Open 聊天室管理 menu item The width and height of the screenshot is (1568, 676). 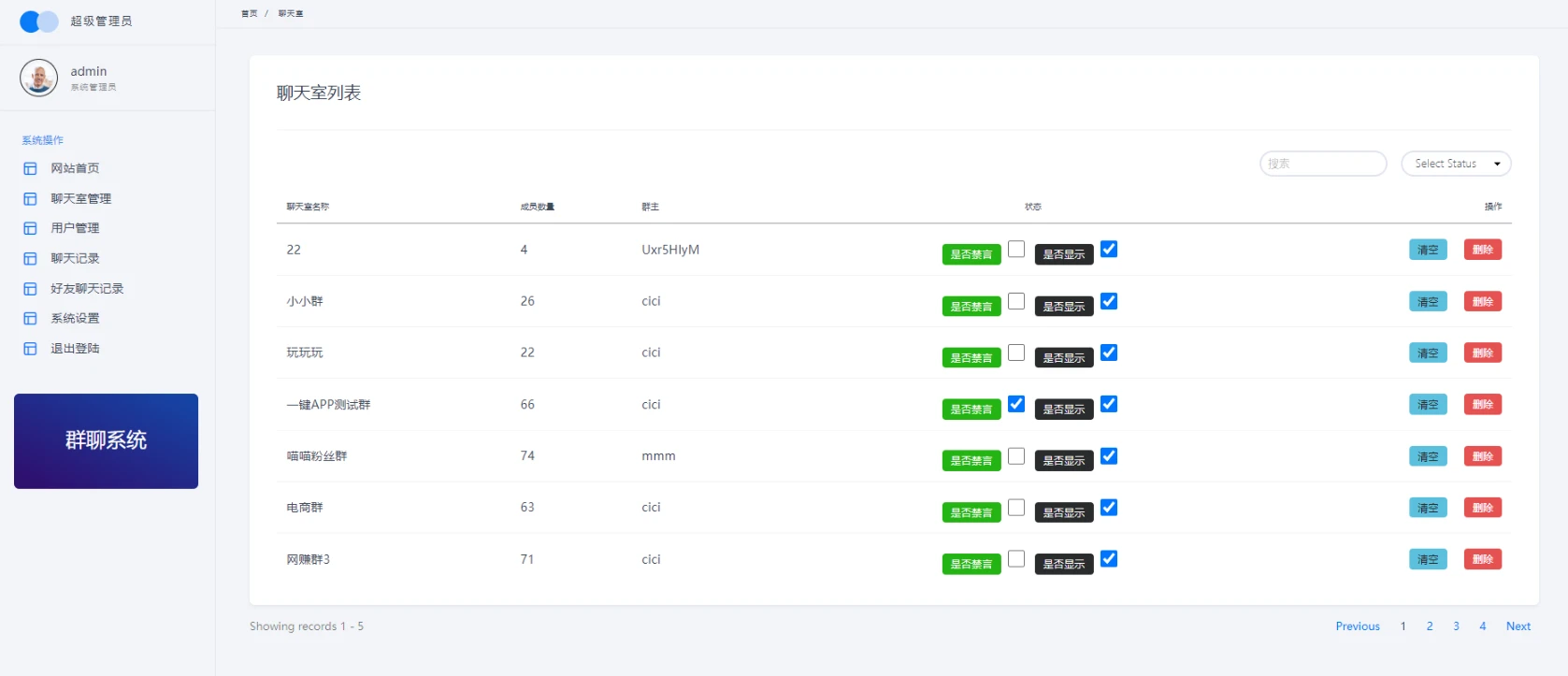click(x=80, y=199)
